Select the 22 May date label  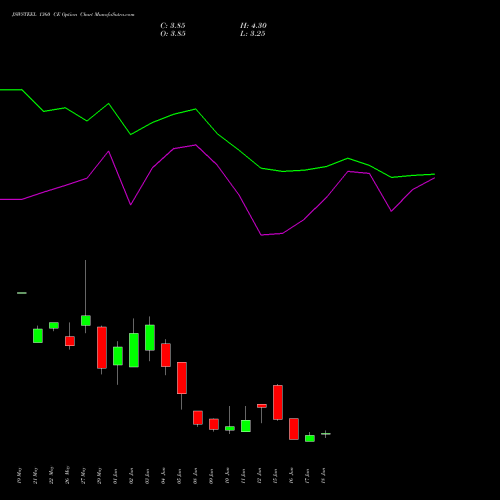(52, 476)
